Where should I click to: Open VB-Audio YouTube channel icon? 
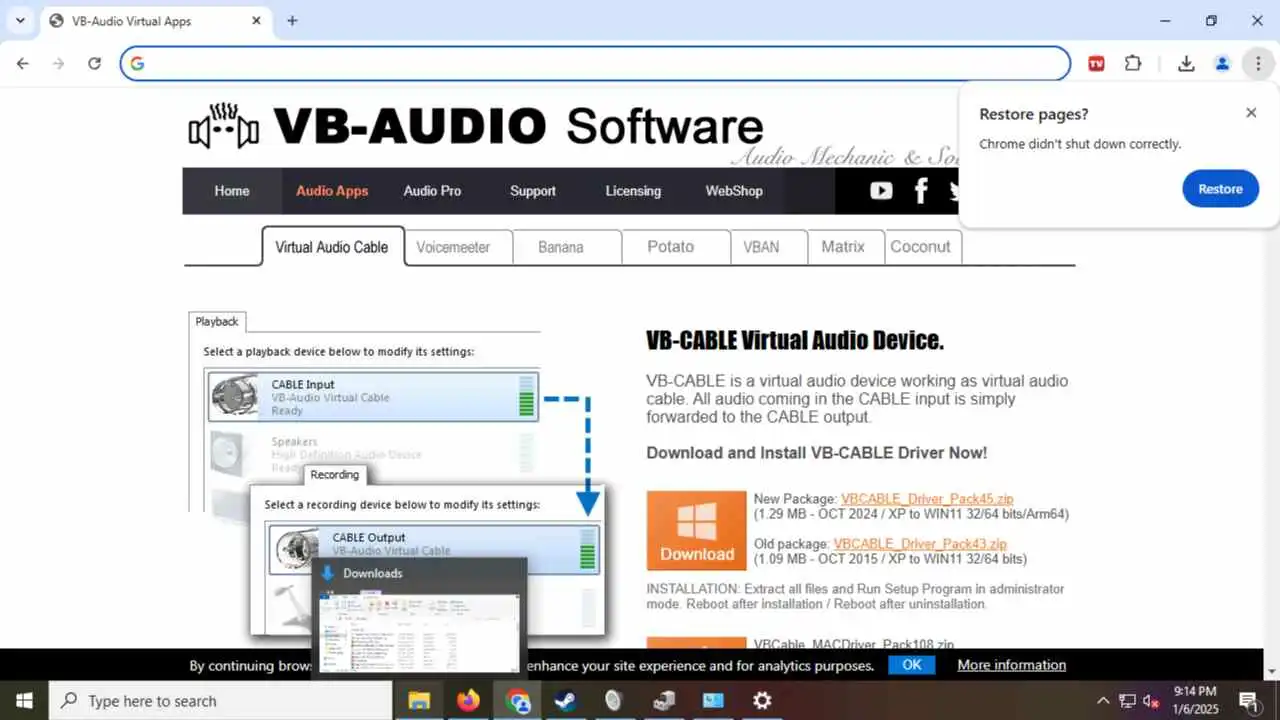pyautogui.click(x=881, y=190)
